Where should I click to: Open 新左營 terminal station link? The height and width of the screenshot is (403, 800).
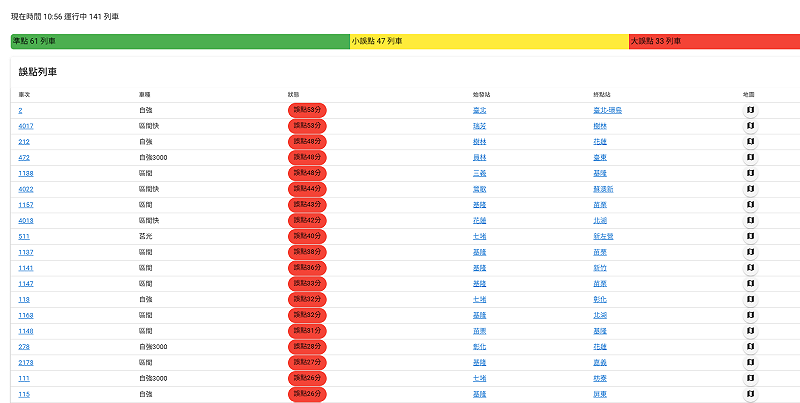(602, 236)
